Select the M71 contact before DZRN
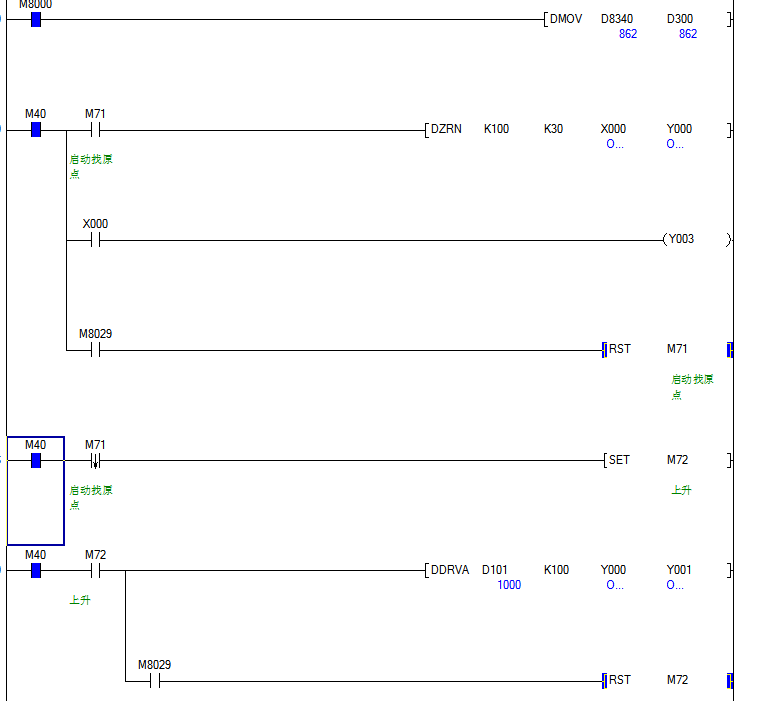Image resolution: width=762 pixels, height=701 pixels. (96, 130)
